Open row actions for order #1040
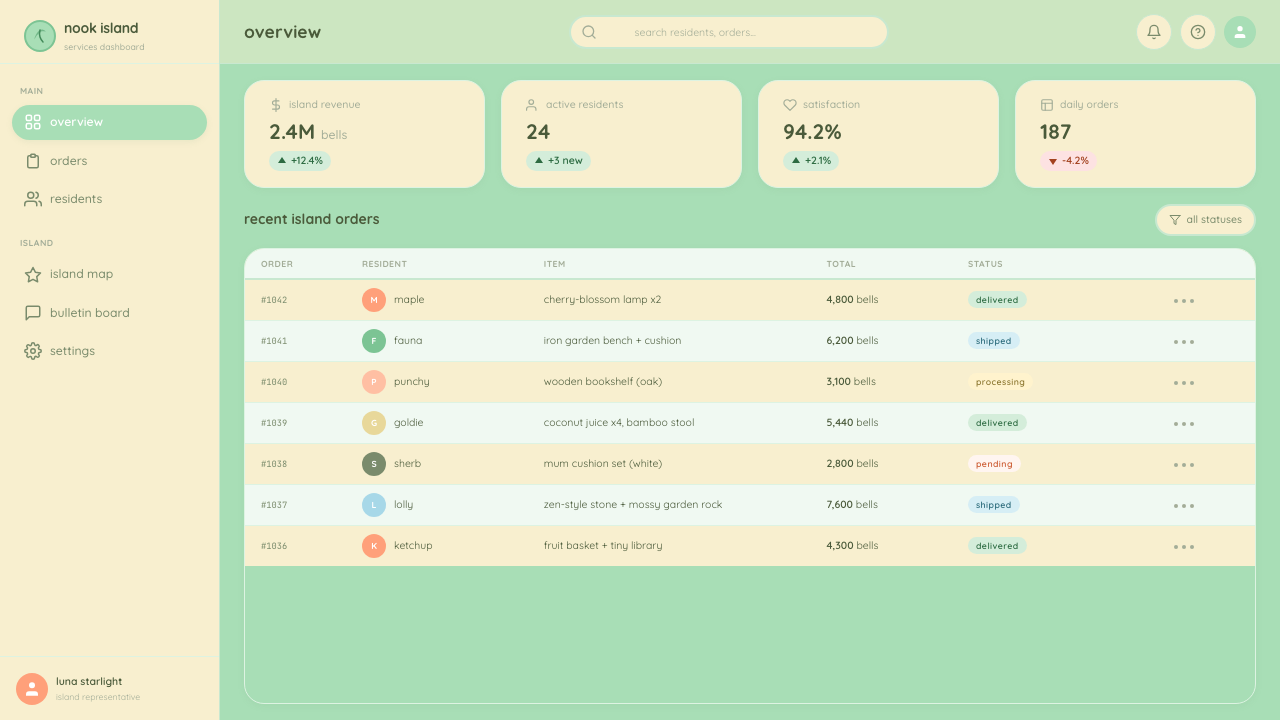 tap(1184, 382)
